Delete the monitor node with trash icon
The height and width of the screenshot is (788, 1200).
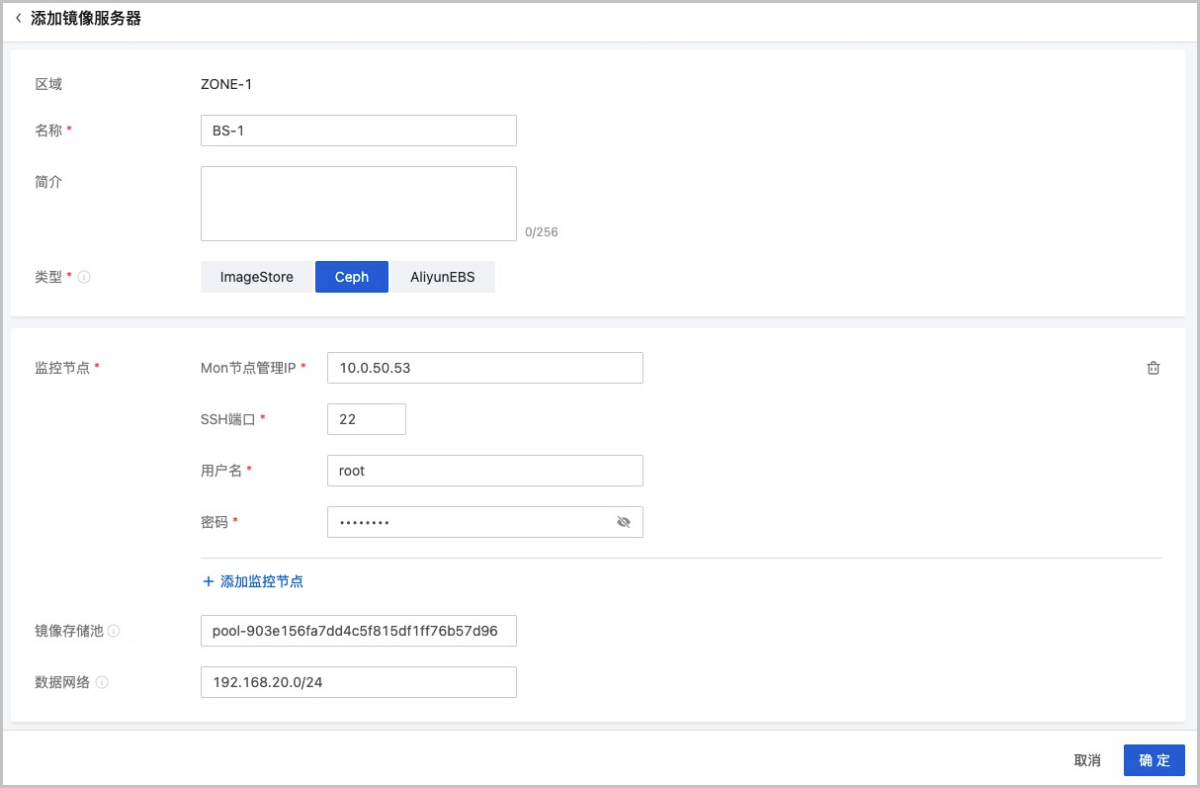coord(1153,368)
